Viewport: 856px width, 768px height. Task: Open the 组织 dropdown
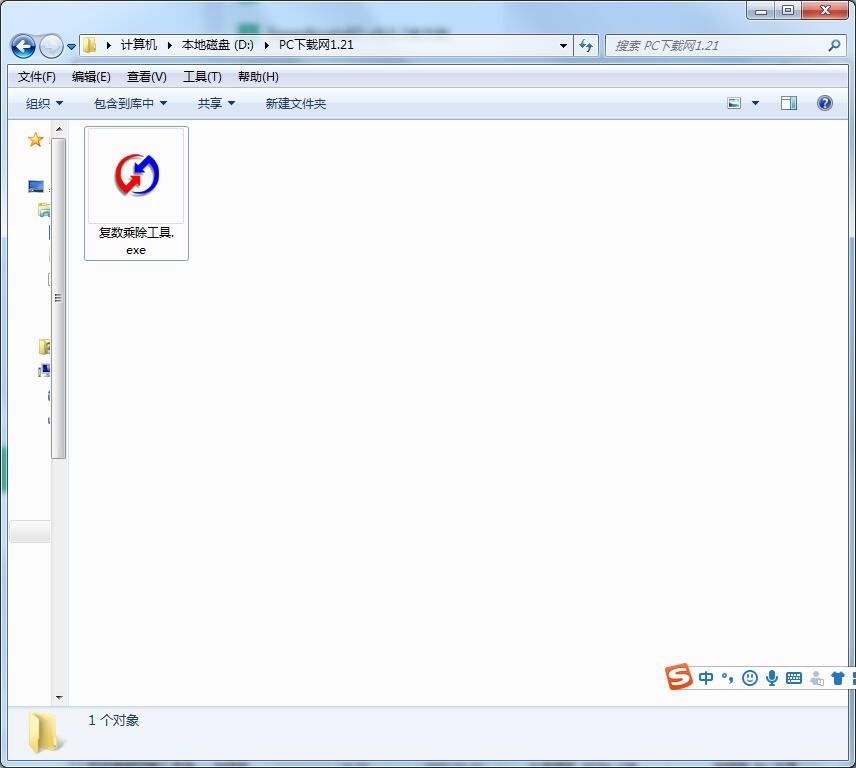(x=44, y=103)
